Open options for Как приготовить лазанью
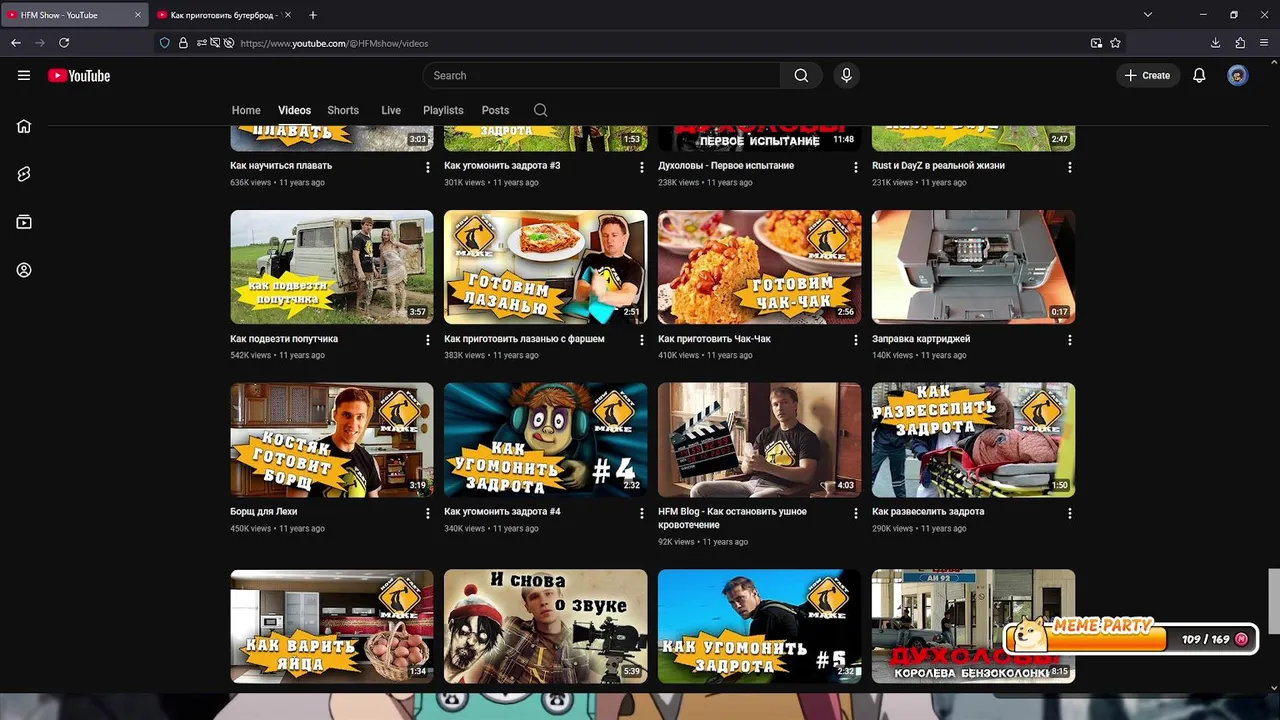Image resolution: width=1280 pixels, height=720 pixels. point(642,340)
